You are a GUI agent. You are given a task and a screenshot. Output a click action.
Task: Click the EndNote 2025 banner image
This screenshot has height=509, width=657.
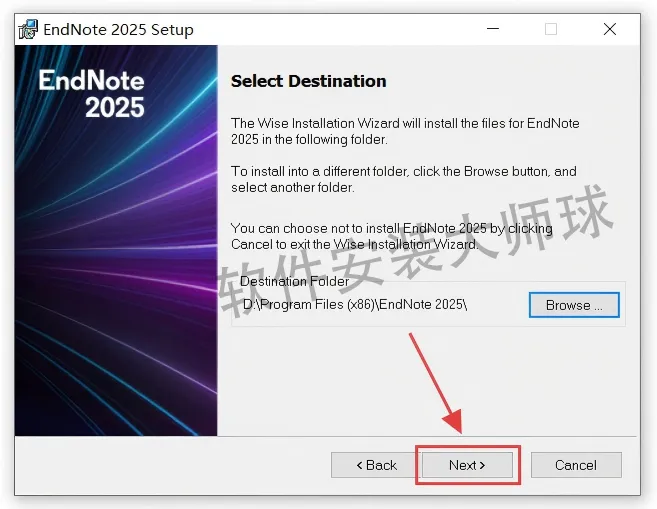(116, 240)
